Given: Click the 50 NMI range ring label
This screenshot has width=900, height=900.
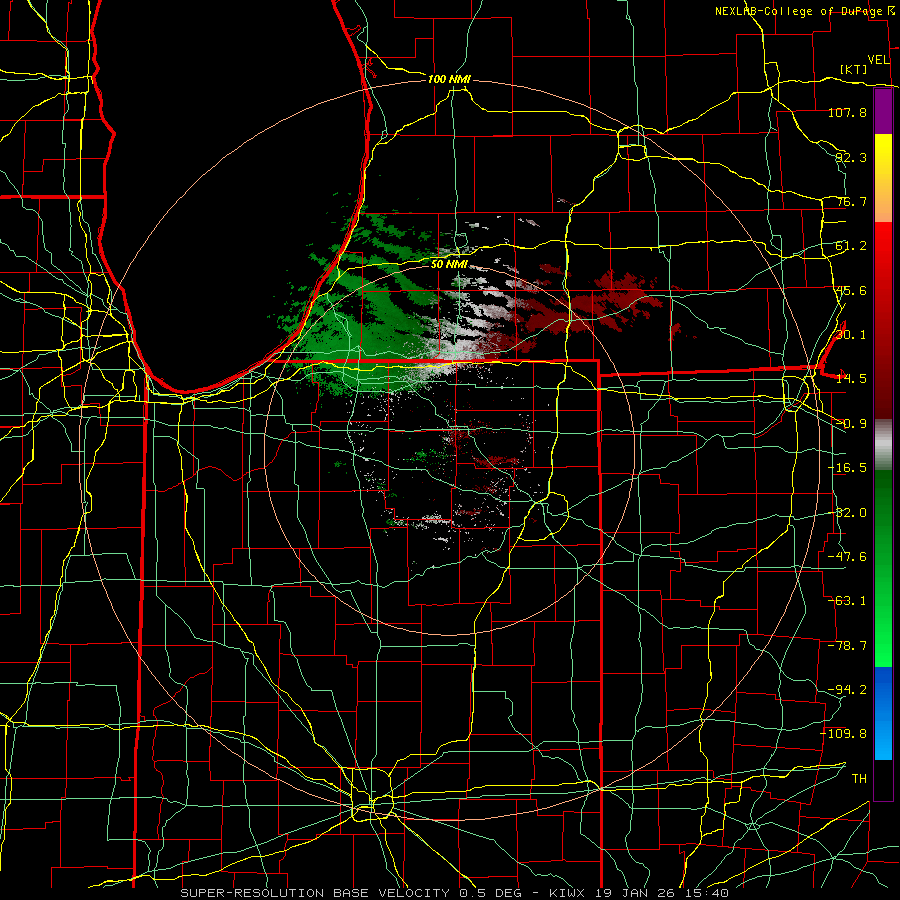Looking at the screenshot, I should [x=449, y=265].
